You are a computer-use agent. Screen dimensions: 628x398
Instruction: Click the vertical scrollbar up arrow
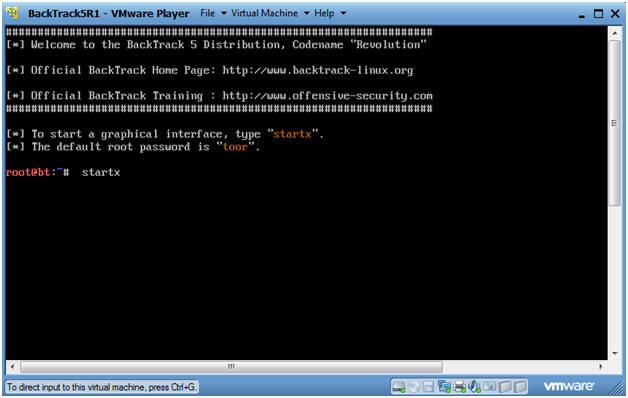pos(614,32)
